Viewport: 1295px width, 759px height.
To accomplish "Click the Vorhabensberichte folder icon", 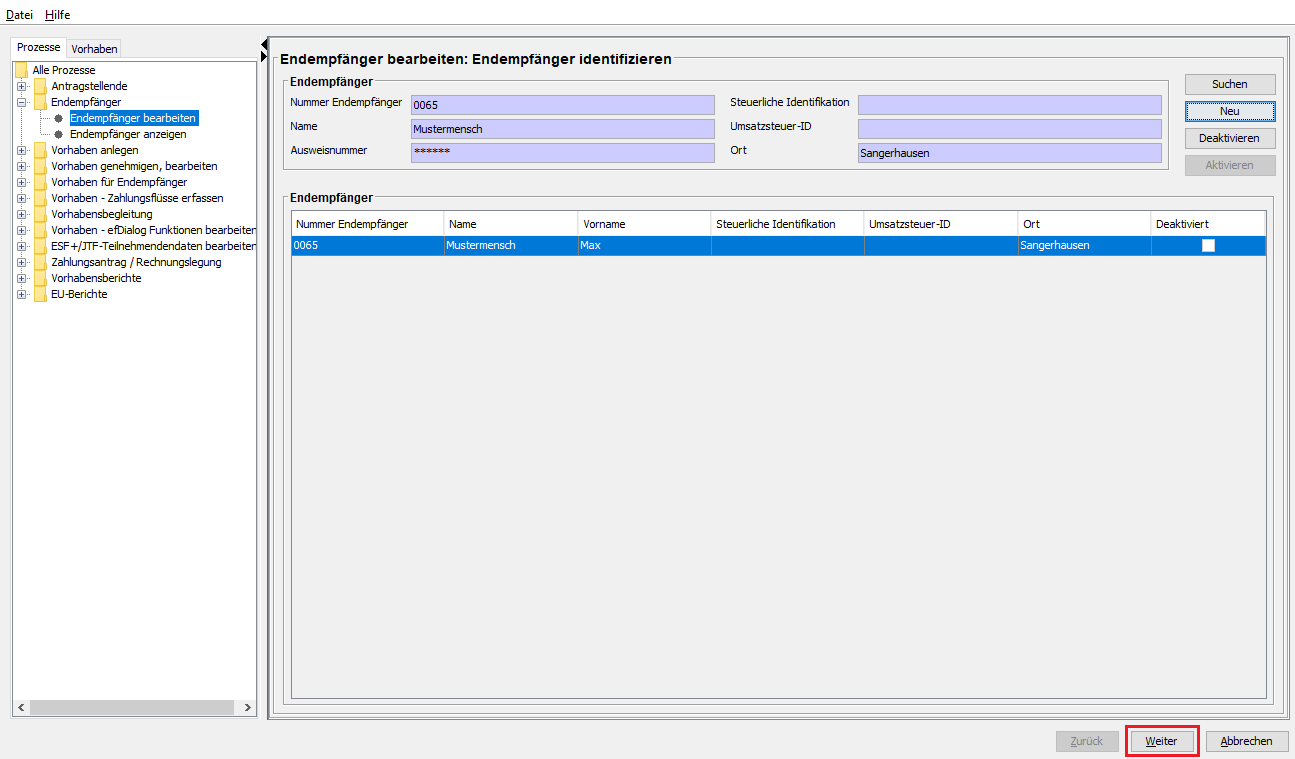I will pos(40,278).
